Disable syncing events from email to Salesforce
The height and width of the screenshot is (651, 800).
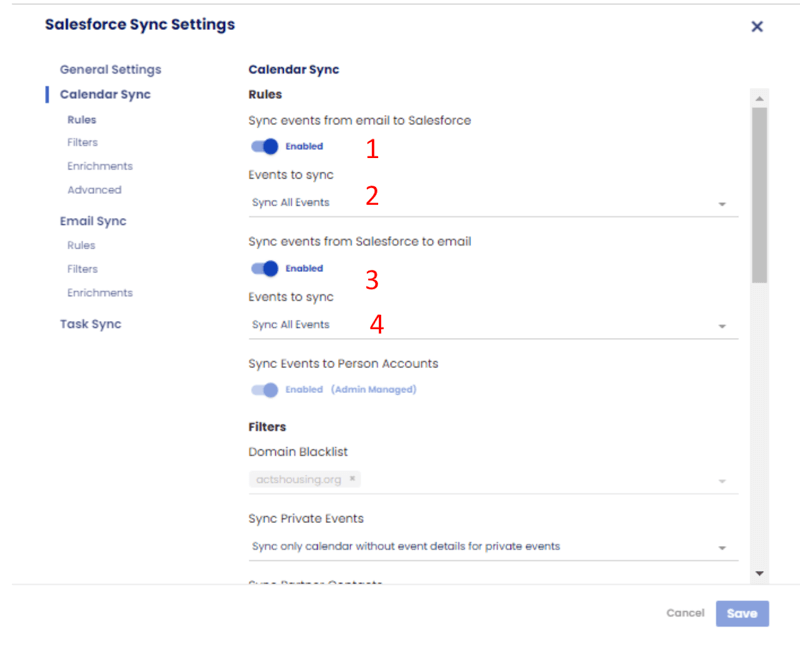(x=266, y=146)
